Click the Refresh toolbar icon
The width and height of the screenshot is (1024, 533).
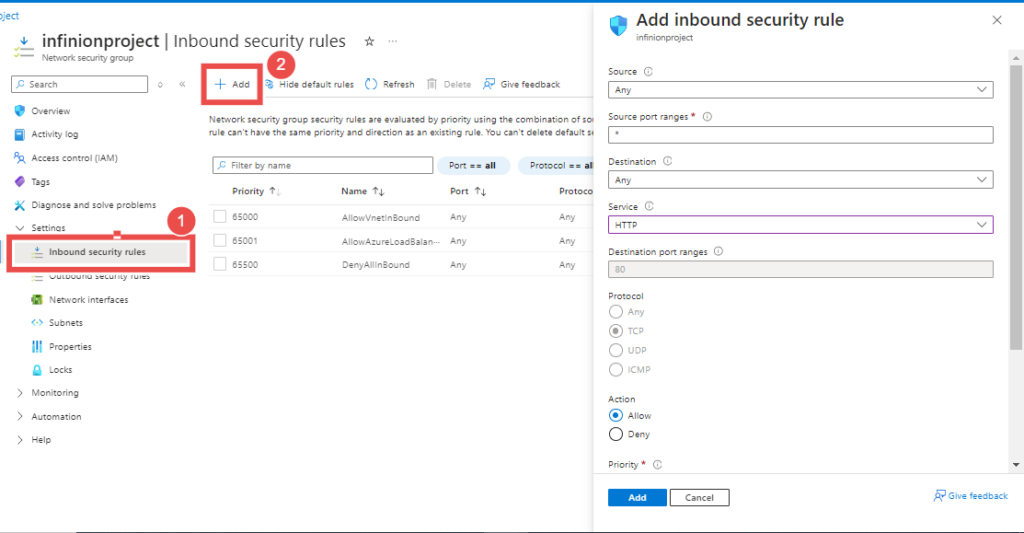click(x=371, y=84)
